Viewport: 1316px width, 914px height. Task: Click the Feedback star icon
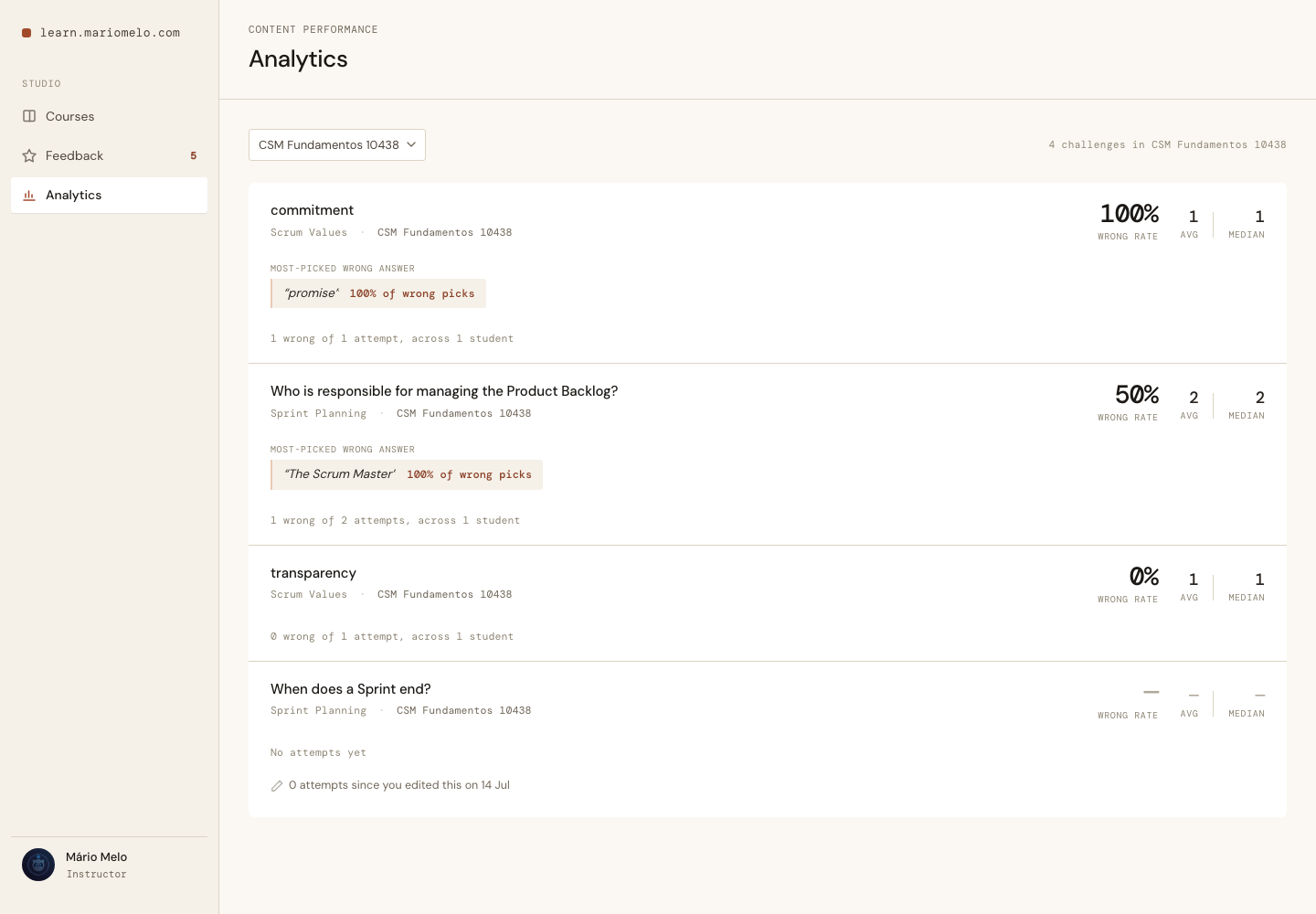pos(29,155)
